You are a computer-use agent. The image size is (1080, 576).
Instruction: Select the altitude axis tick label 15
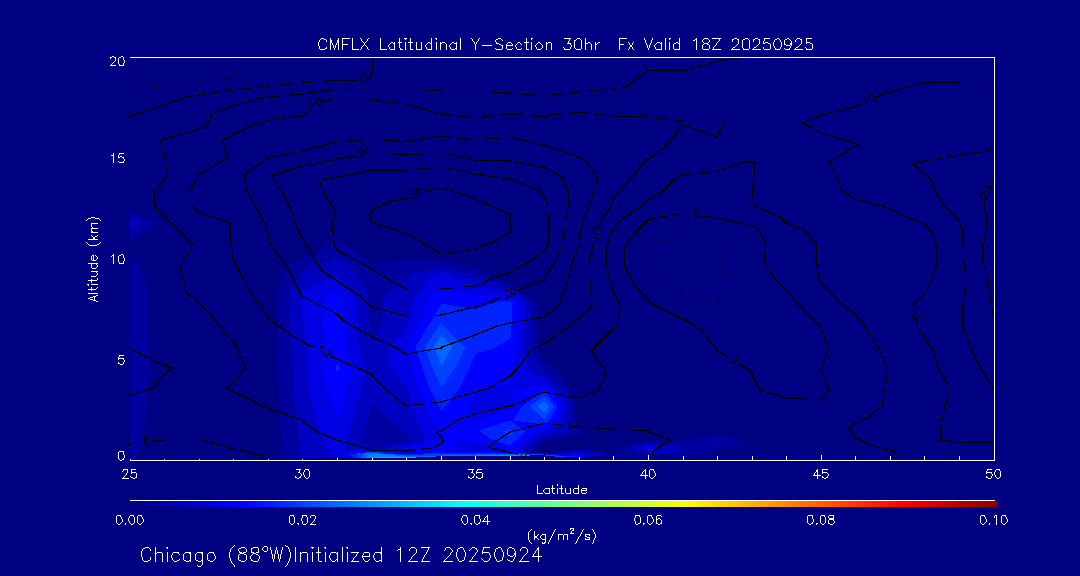tap(117, 158)
